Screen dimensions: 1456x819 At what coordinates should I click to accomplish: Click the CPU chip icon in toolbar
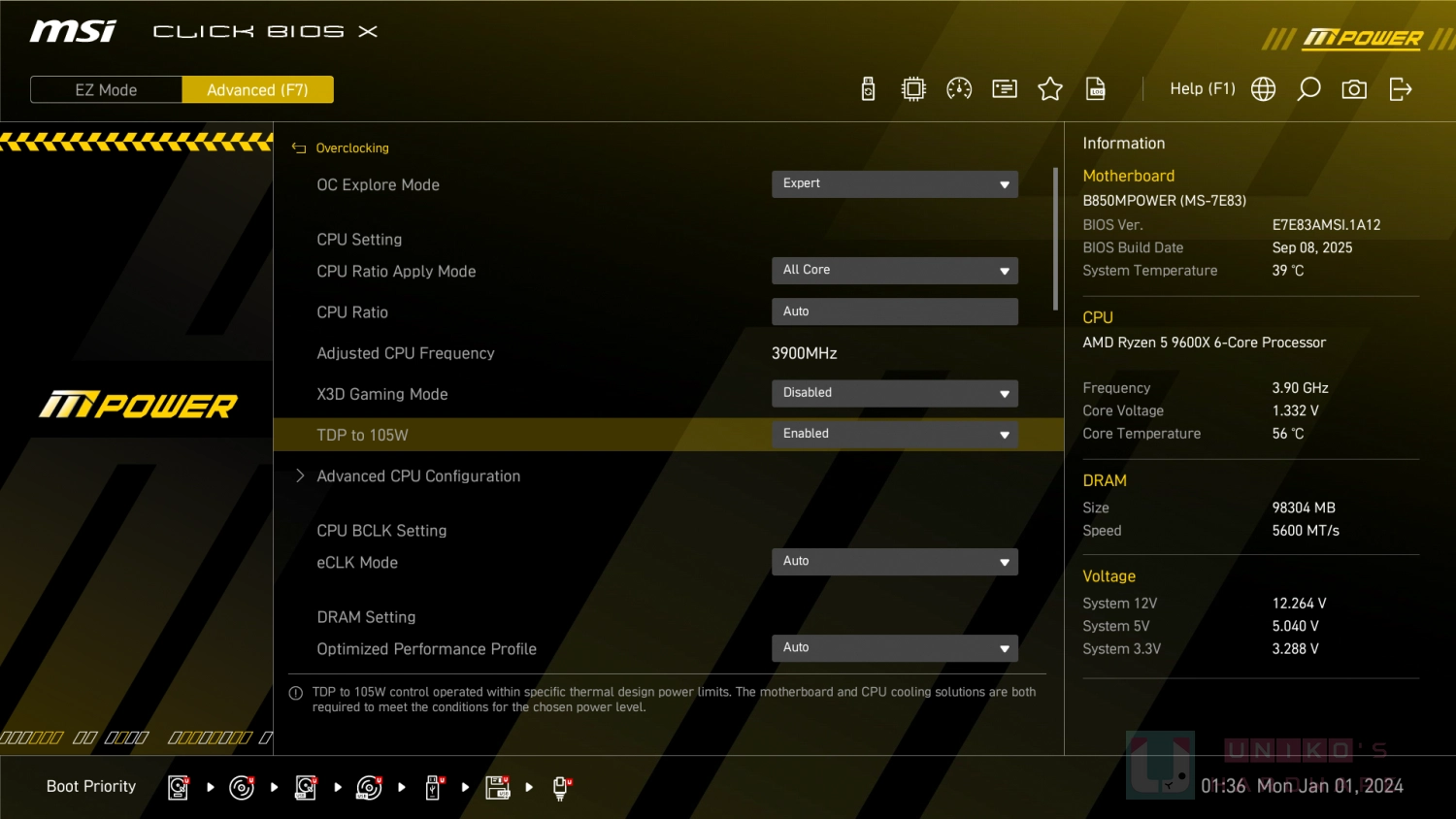[x=913, y=89]
